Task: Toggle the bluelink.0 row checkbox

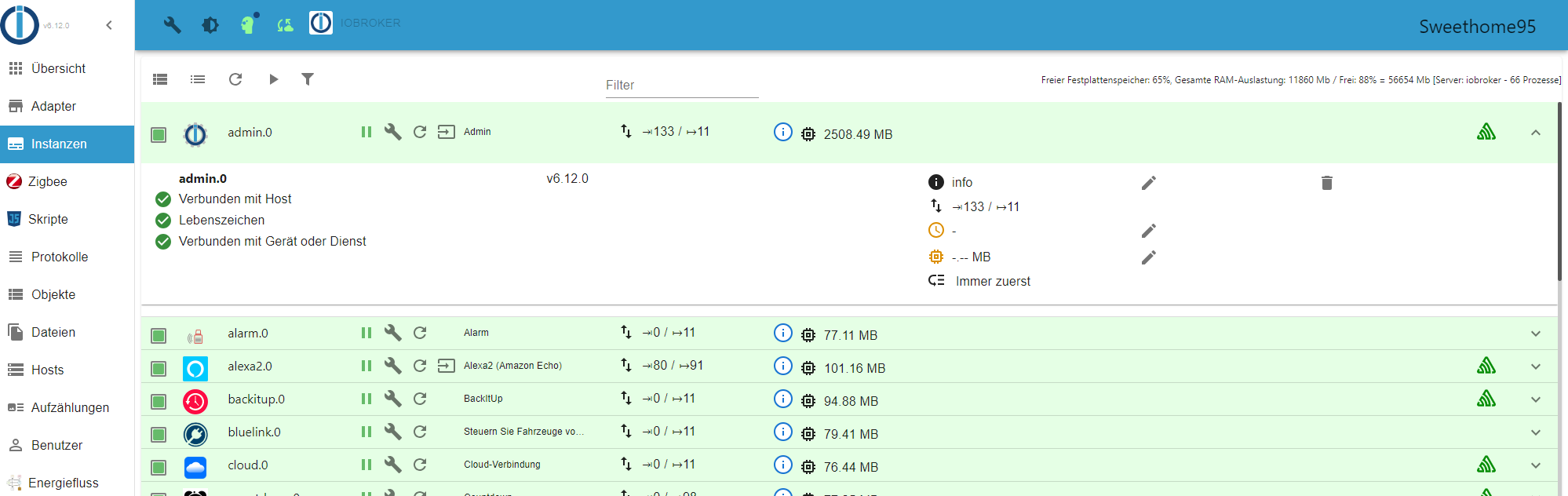Action: click(x=159, y=435)
